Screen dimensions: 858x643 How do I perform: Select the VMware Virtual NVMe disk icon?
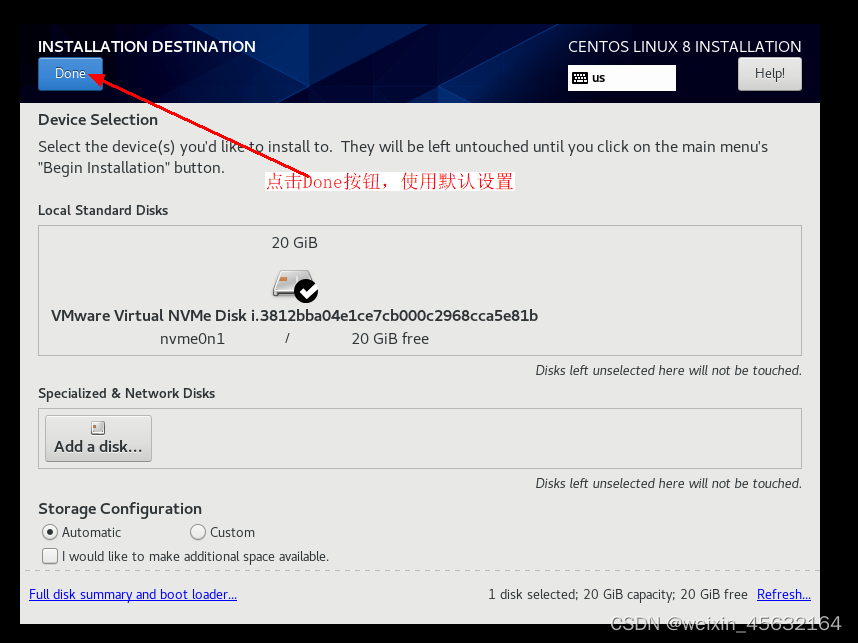click(294, 285)
